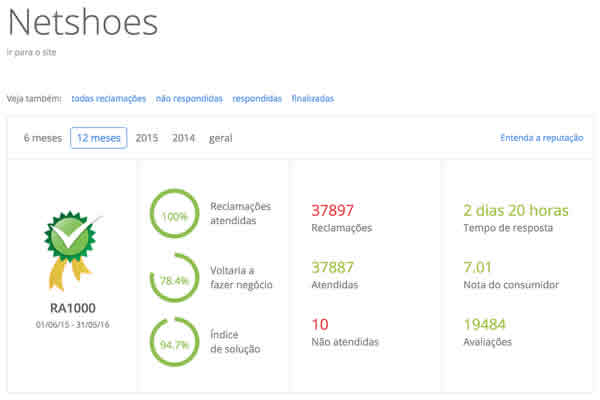Screen dimensions: 600x400
Task: Click the 78.4% Voltaria a fazer negócio gauge
Action: [x=174, y=280]
